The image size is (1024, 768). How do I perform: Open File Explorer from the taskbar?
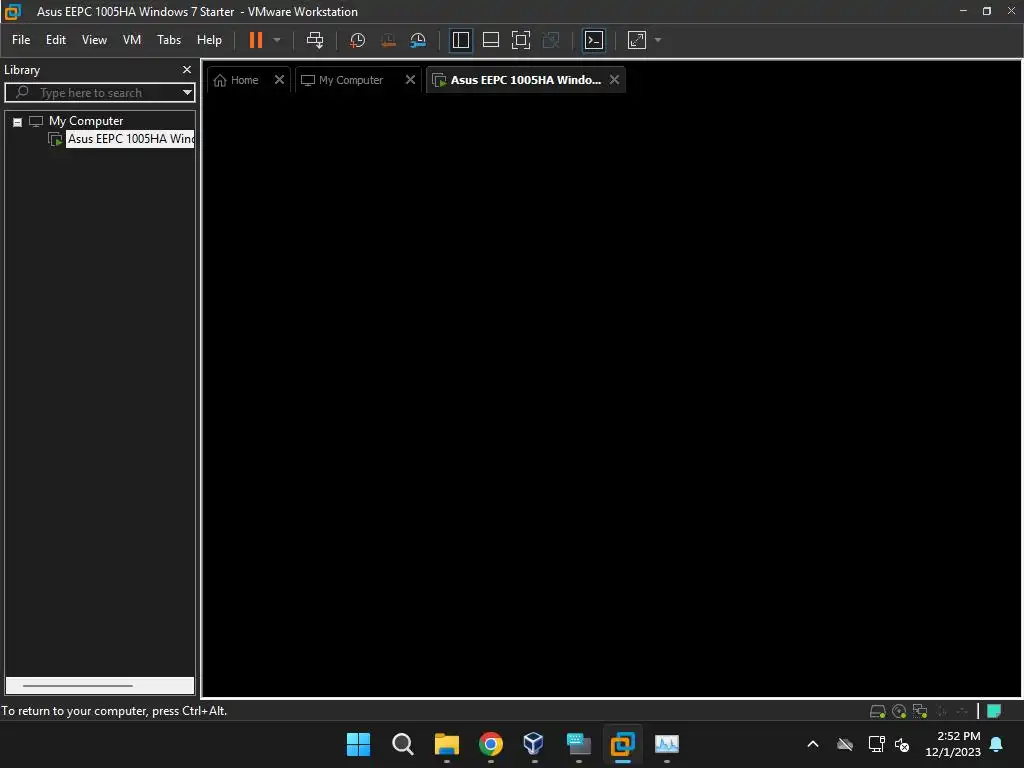tap(447, 744)
